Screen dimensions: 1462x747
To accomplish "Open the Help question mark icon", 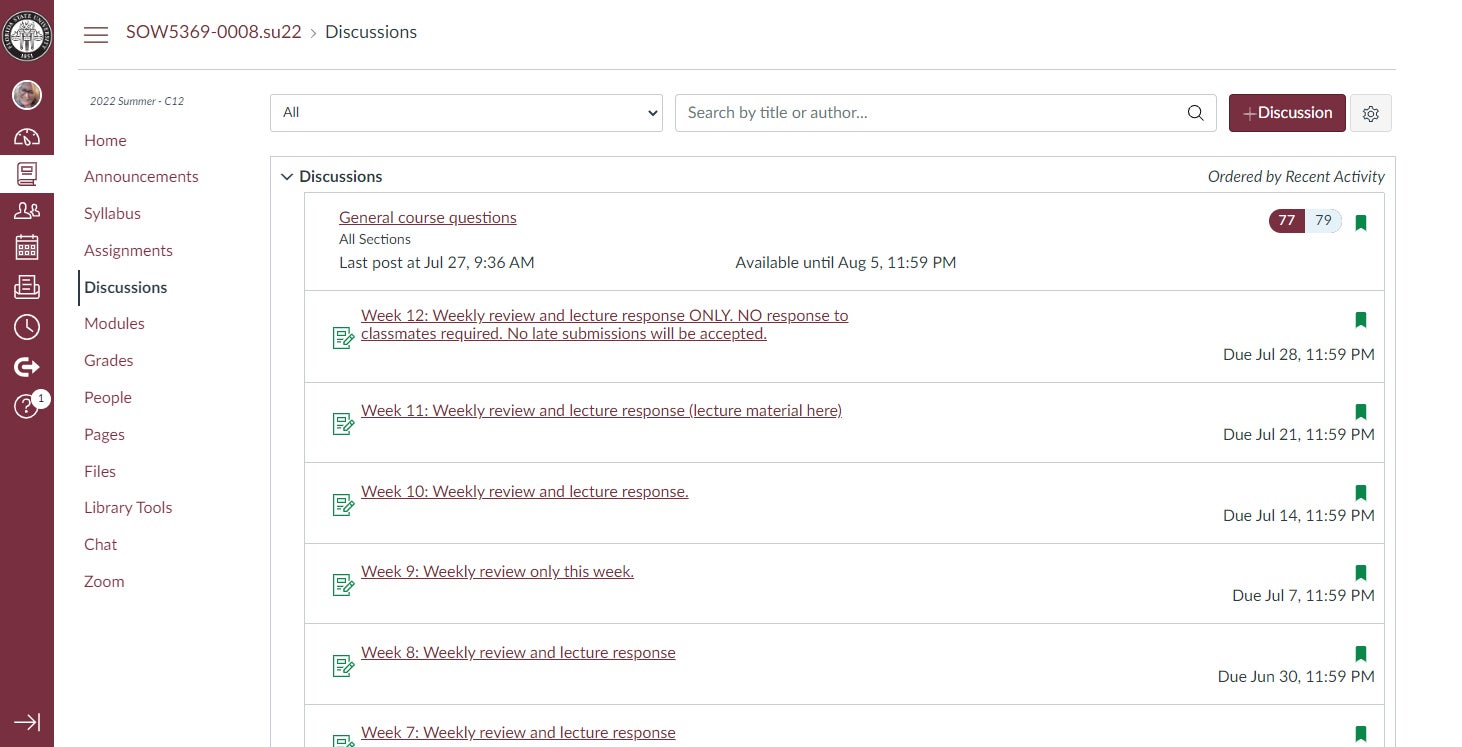I will coord(26,406).
